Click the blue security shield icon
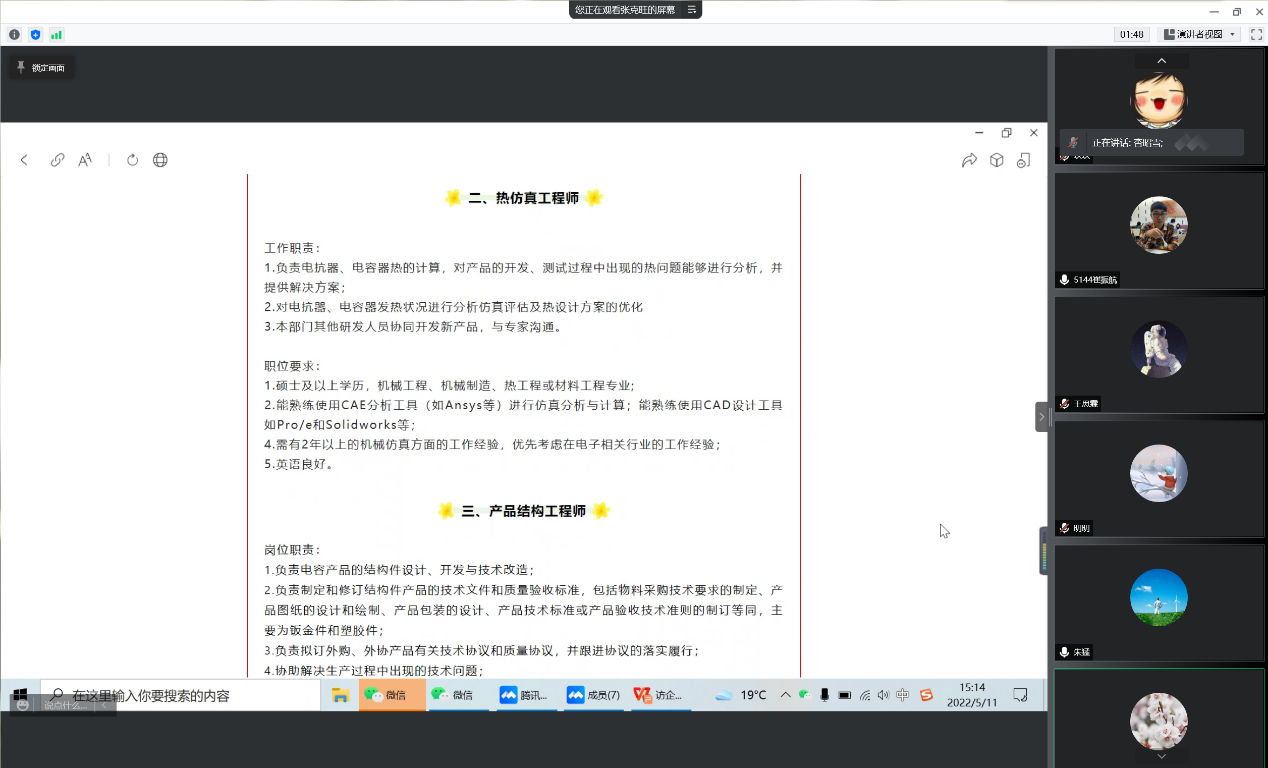Image resolution: width=1268 pixels, height=768 pixels. click(36, 34)
